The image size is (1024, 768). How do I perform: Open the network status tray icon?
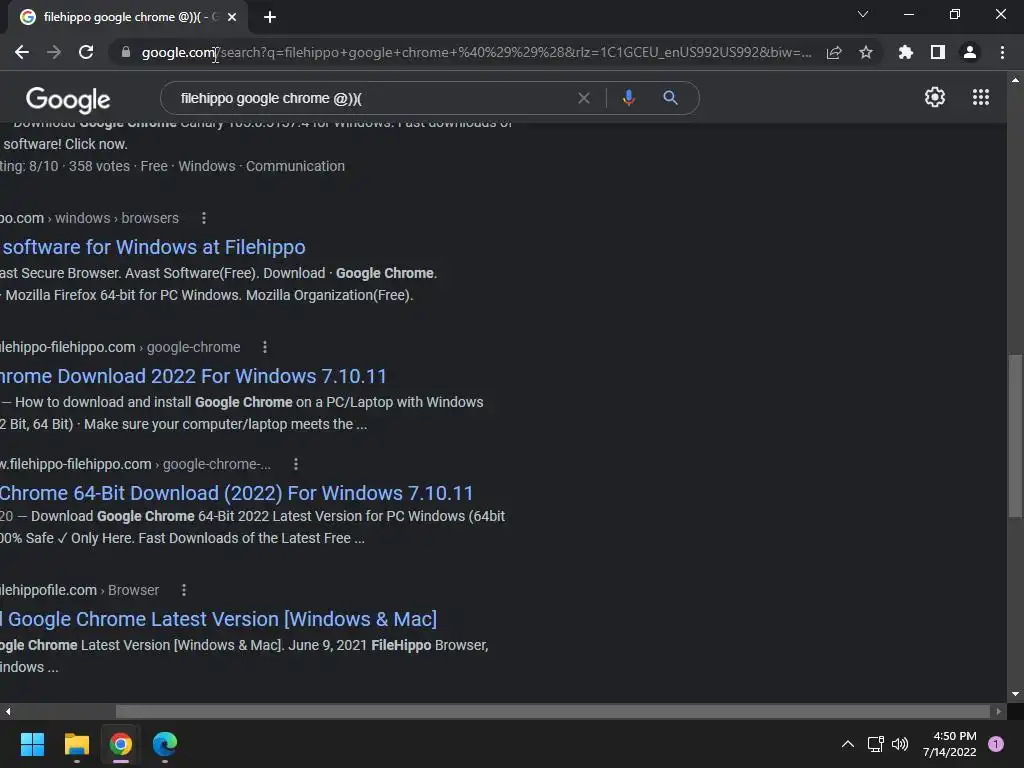(875, 744)
